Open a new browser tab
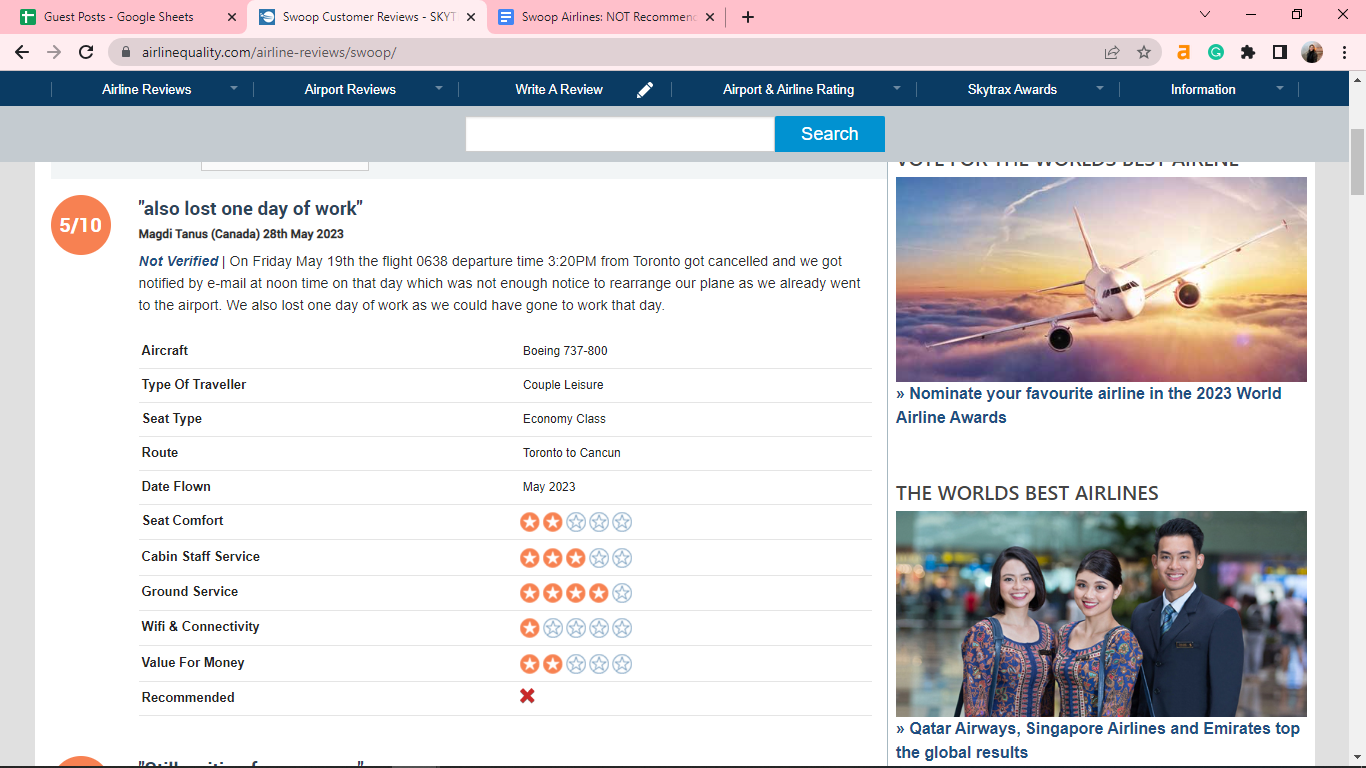Viewport: 1366px width, 768px height. [748, 17]
